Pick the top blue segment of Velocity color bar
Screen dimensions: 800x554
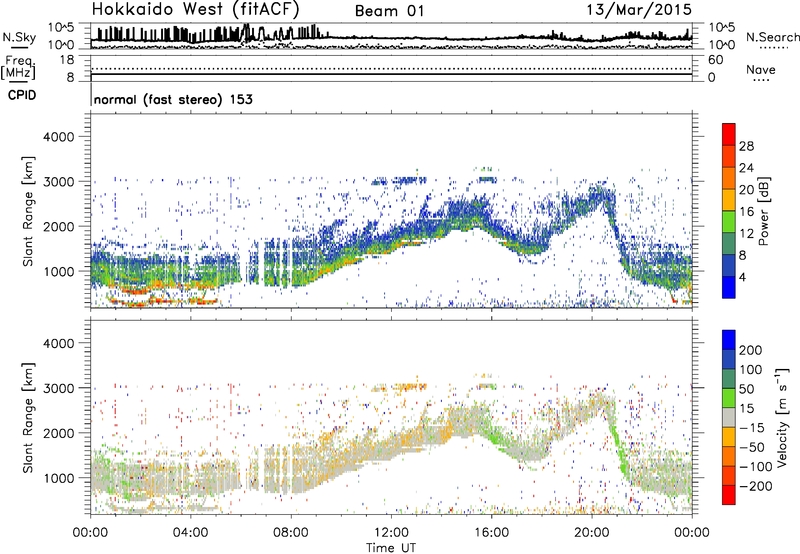point(729,340)
